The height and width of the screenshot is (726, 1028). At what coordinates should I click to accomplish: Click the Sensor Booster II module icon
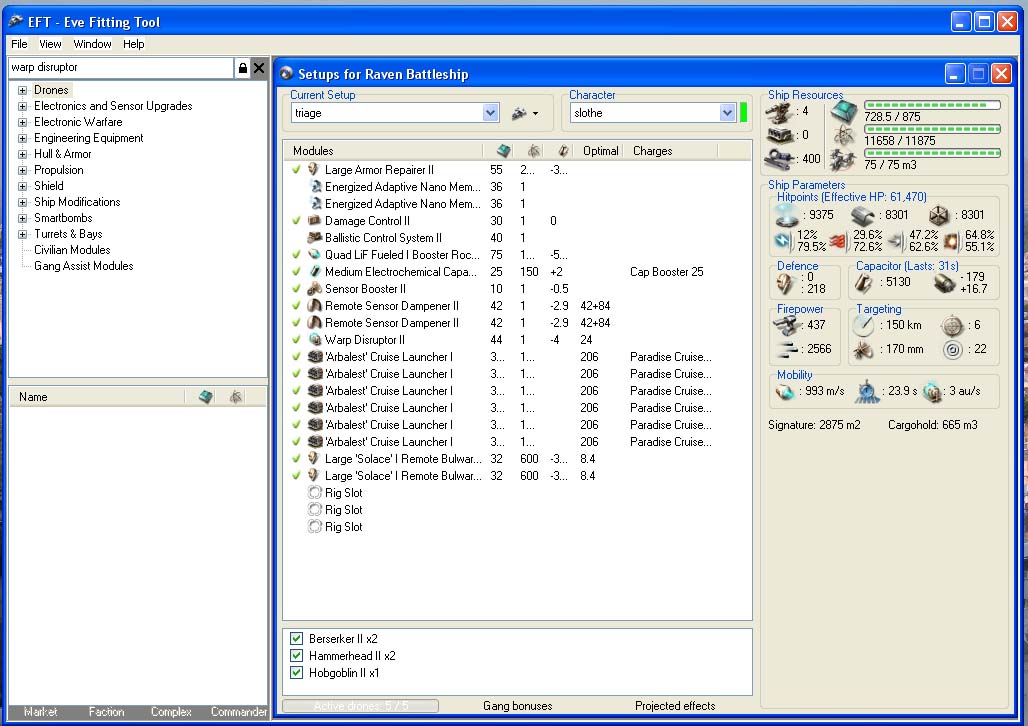click(315, 289)
